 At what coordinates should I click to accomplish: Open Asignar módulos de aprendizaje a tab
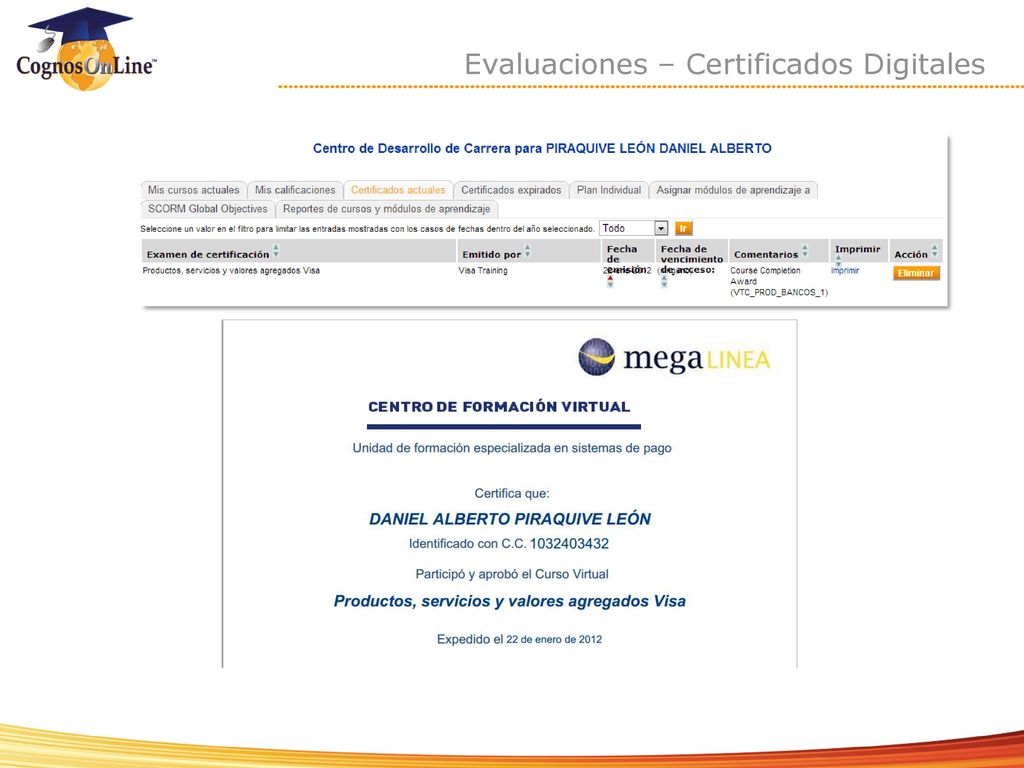click(x=733, y=190)
